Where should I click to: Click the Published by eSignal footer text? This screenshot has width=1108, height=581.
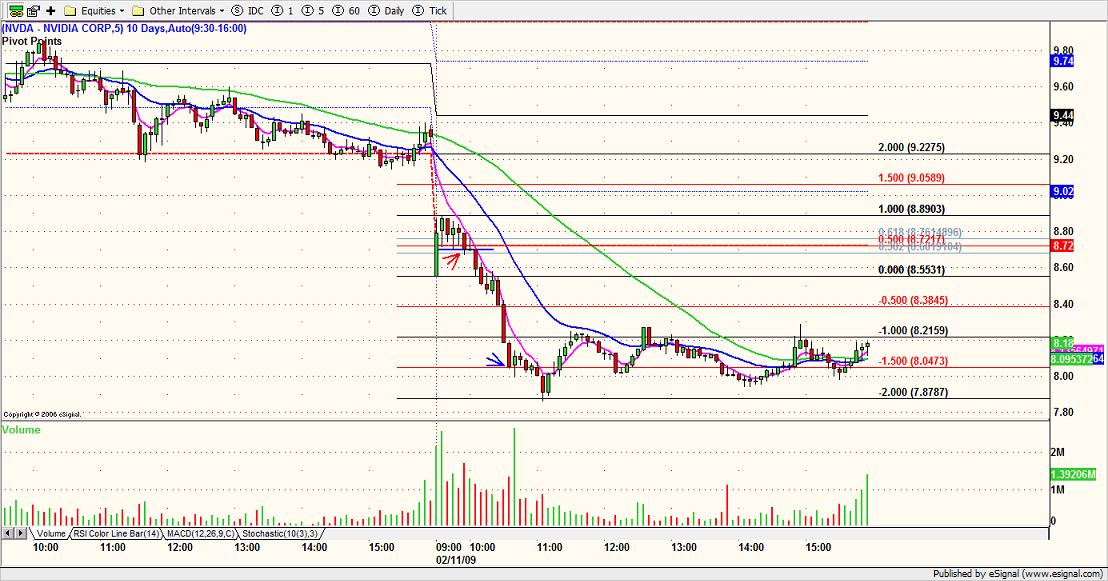[x=1018, y=573]
